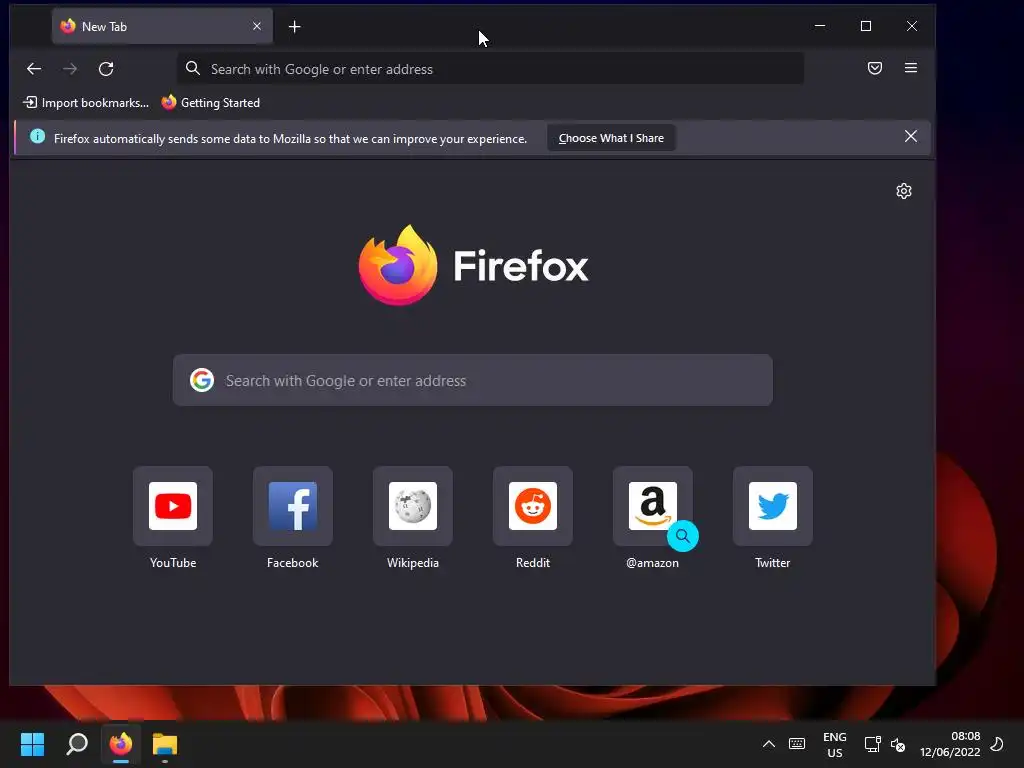Image resolution: width=1024 pixels, height=768 pixels.
Task: Click the info icon in notification bar
Action: [38, 136]
